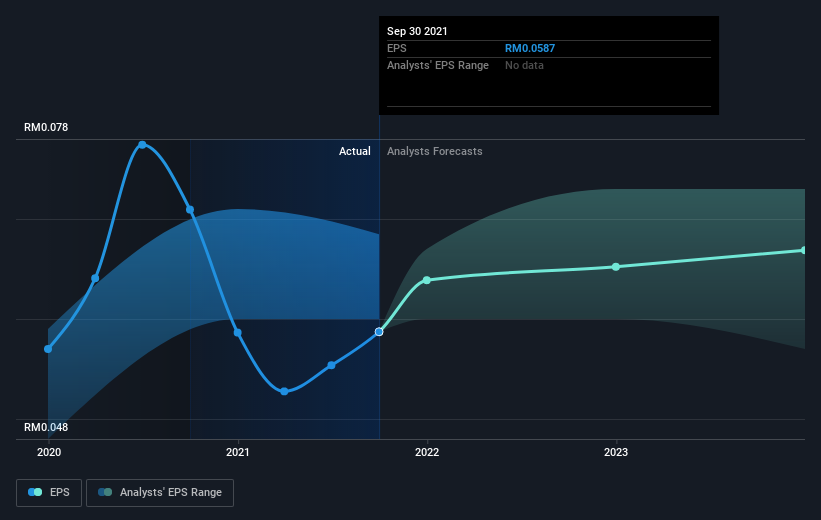Click the 2022 x-axis year label
This screenshot has height=520, width=821.
[427, 452]
